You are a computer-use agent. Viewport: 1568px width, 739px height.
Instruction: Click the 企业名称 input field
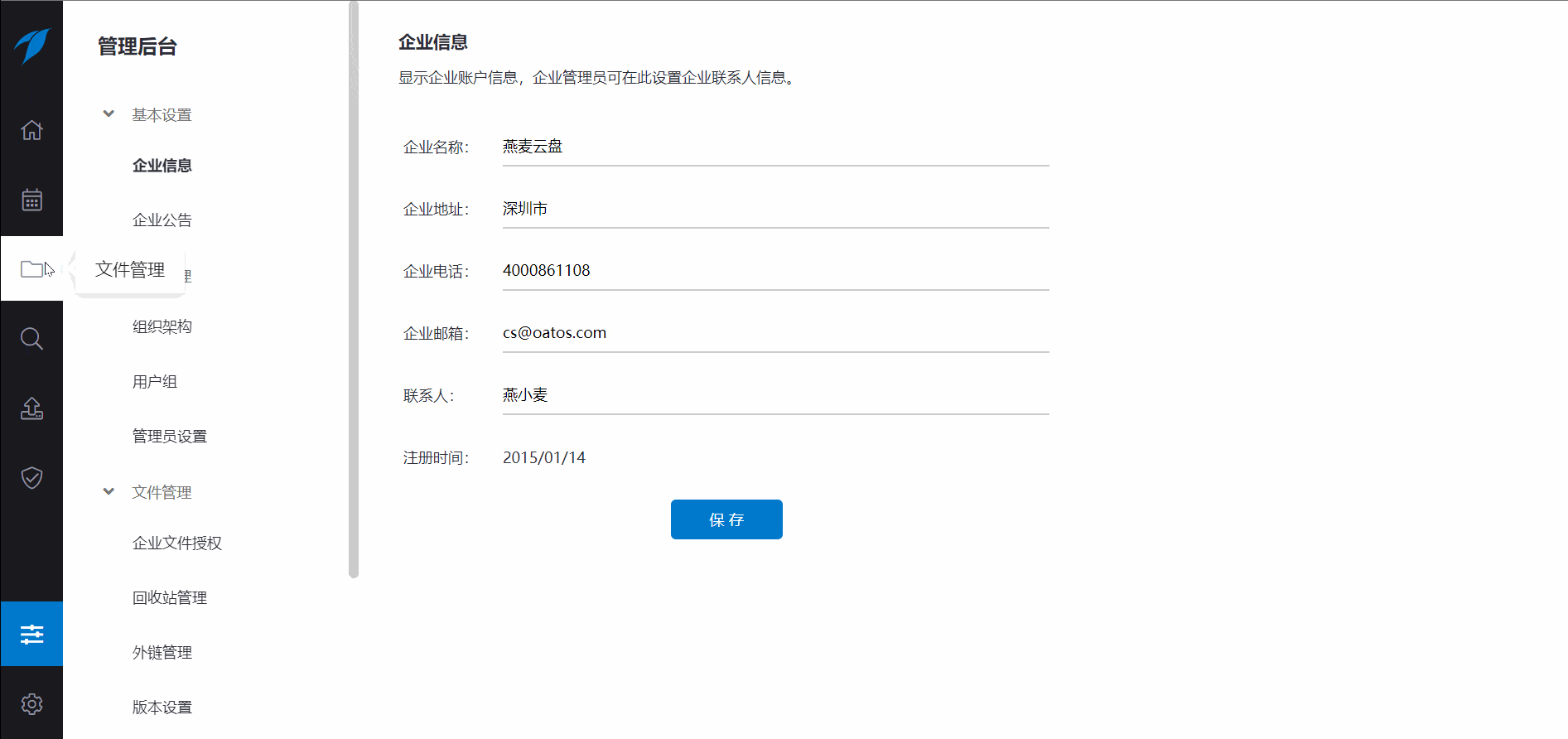click(775, 147)
